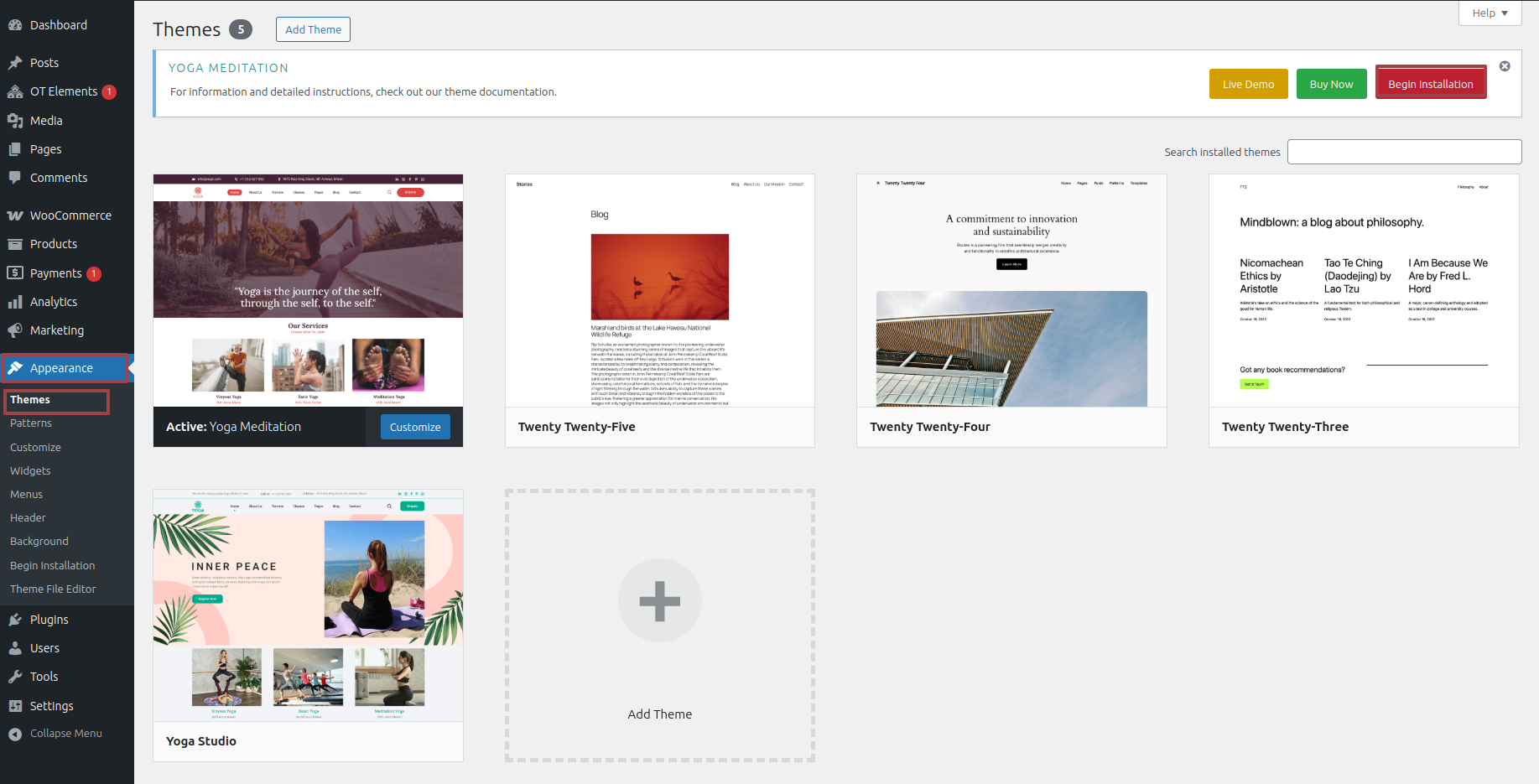Click the Twenty Twenty-Three theme name

[1285, 427]
